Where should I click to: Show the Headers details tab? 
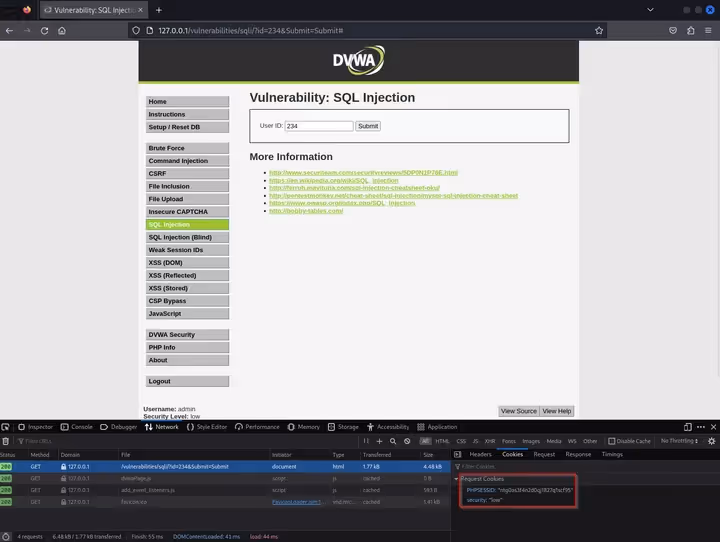coord(480,454)
